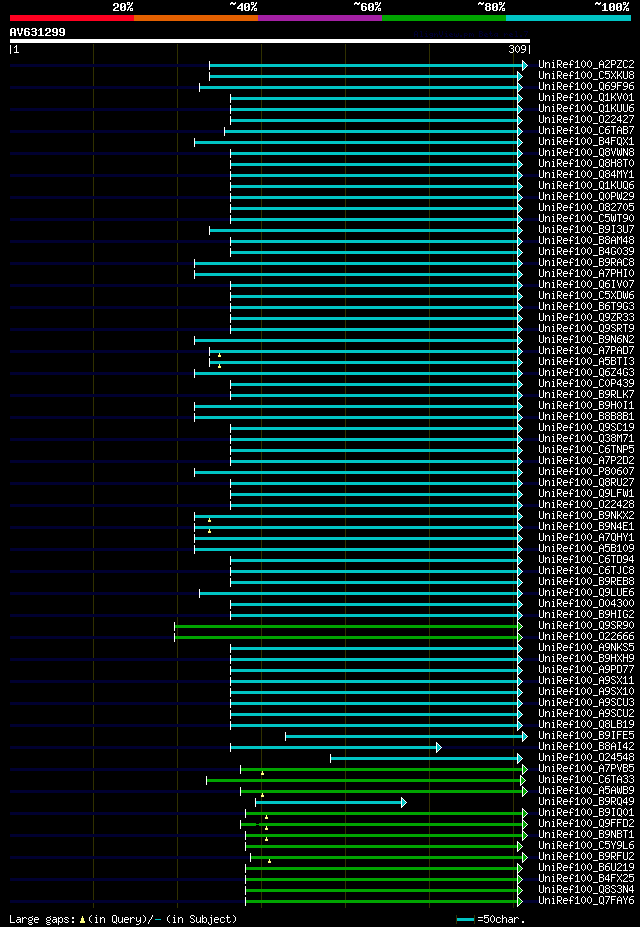Open the UniRef100_B9I3U7 hit
The width and height of the screenshot is (640, 927).
[x=586, y=230]
